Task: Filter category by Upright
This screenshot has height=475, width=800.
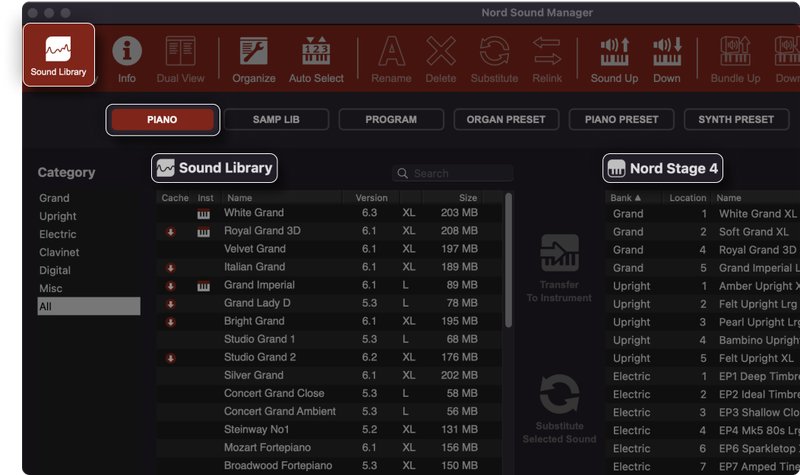Action: [x=58, y=216]
